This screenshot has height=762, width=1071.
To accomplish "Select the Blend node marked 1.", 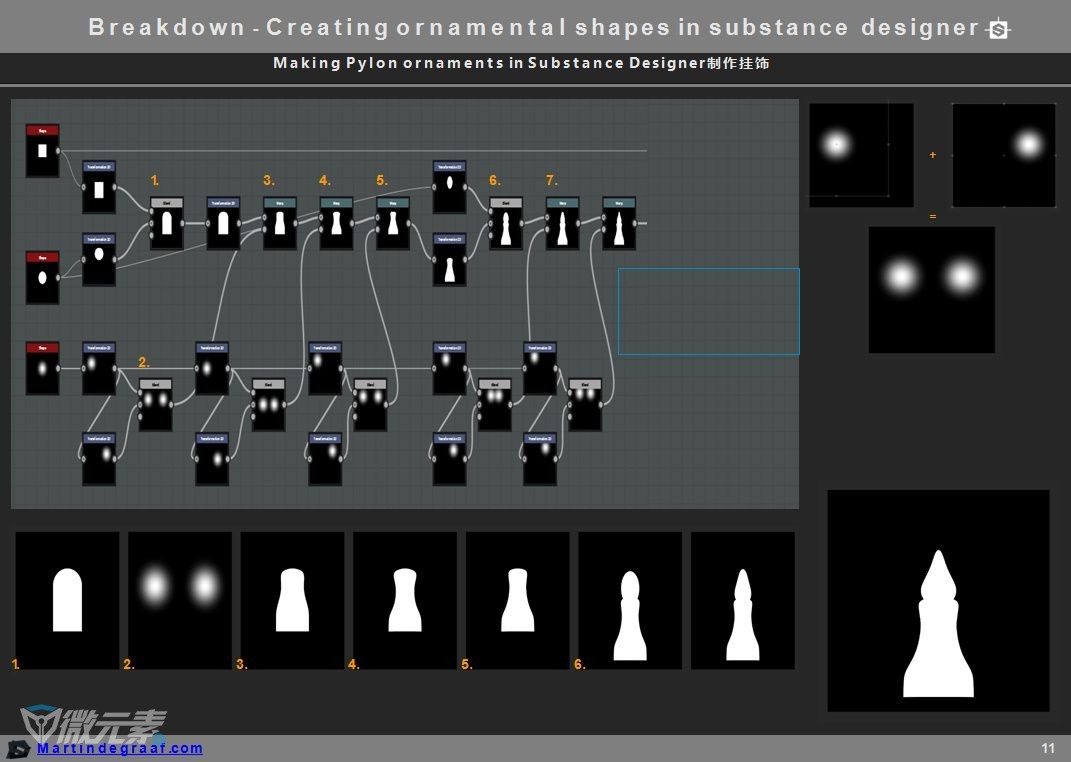I will 167,223.
